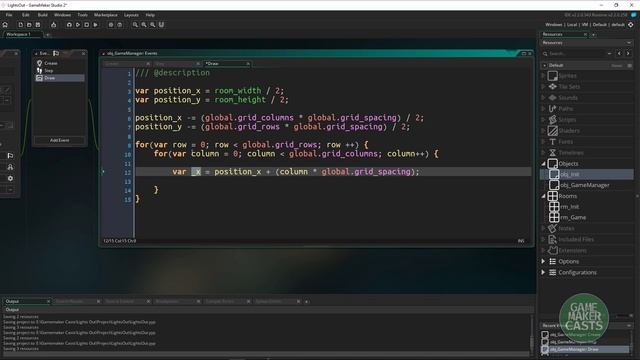Expand the Scripts folder

(543, 120)
